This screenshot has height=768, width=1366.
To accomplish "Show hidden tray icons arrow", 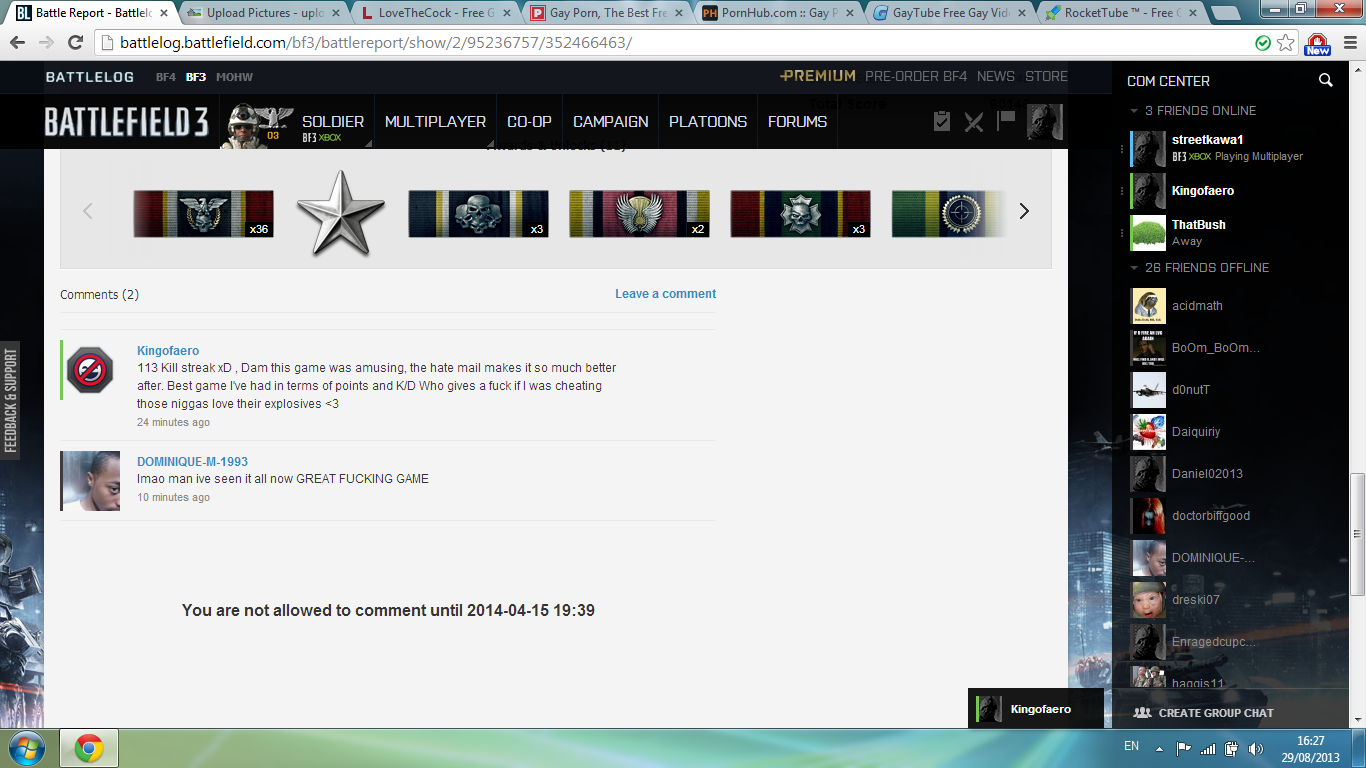I will pos(1159,748).
